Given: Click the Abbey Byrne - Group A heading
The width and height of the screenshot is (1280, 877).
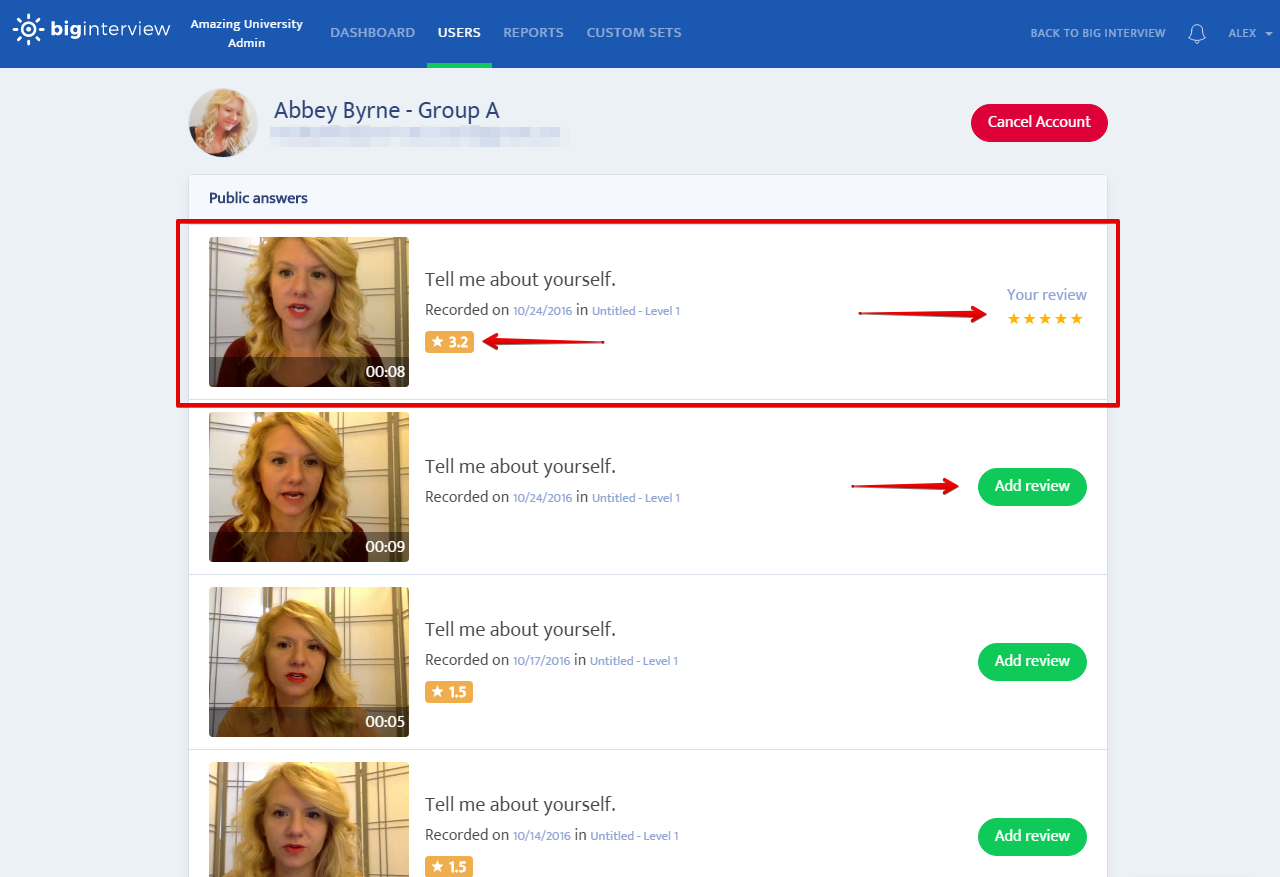Looking at the screenshot, I should (x=387, y=110).
